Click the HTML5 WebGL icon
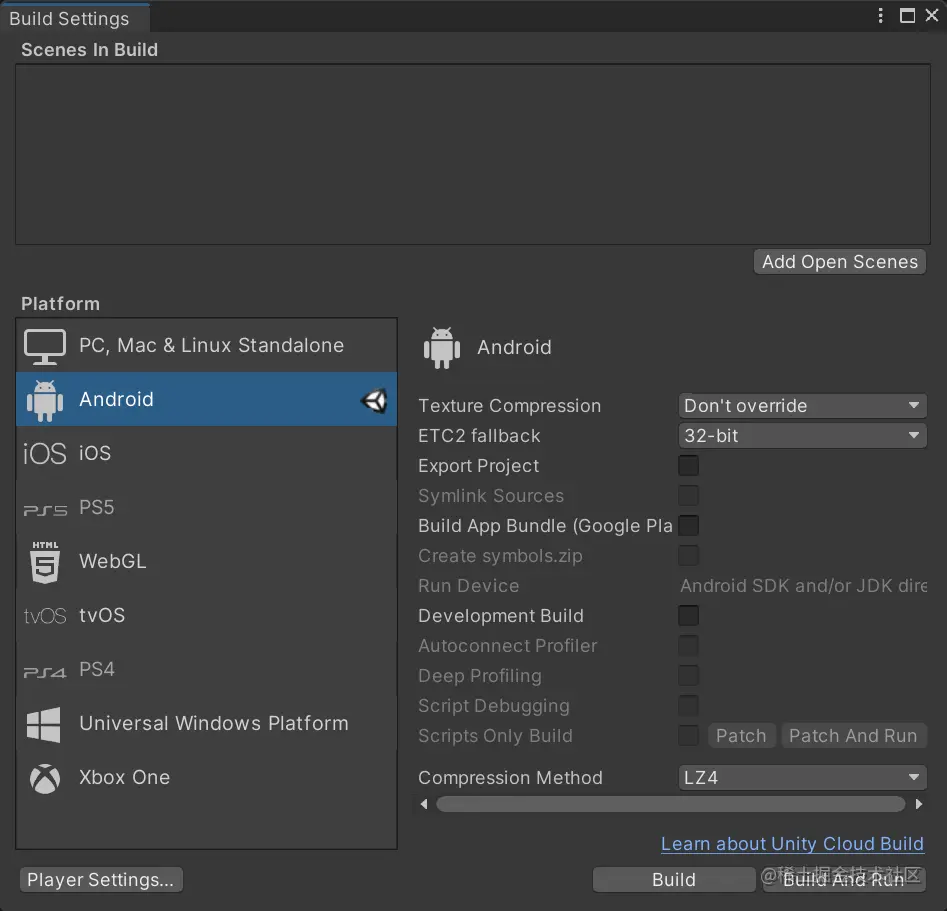This screenshot has height=911, width=947. point(45,562)
